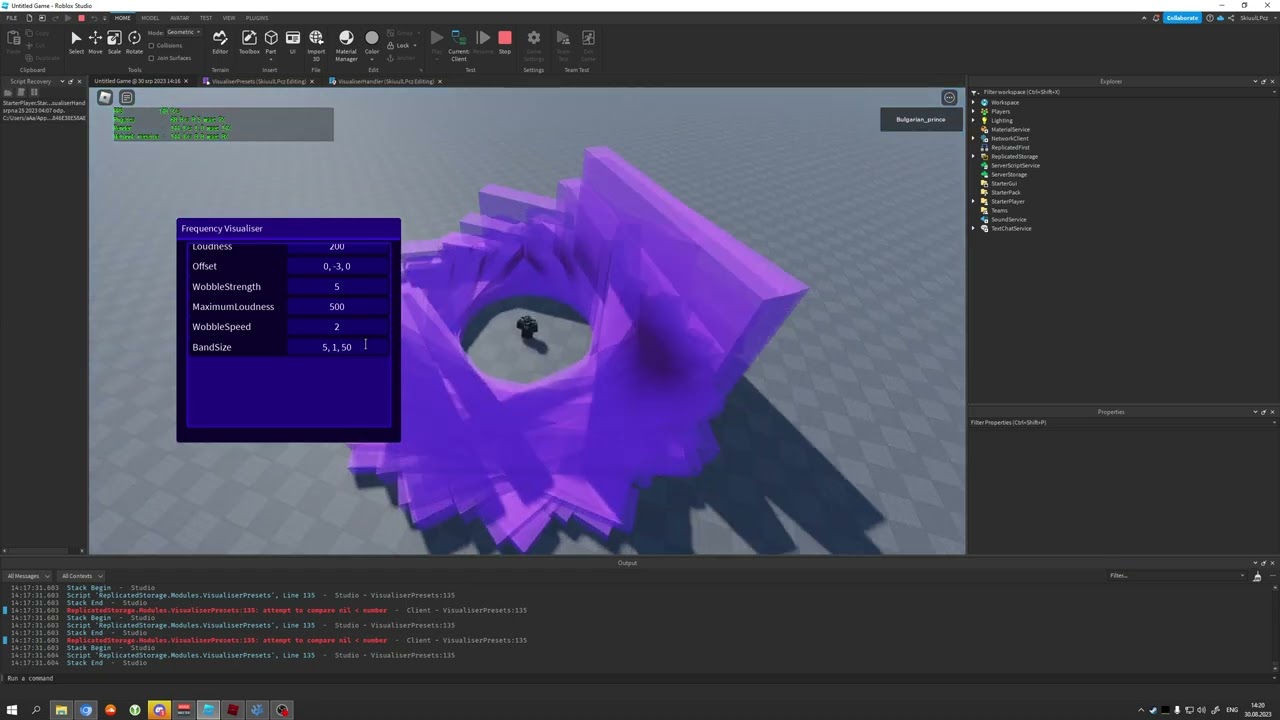
Task: Open the VisualiserPresets script tab
Action: pos(258,81)
